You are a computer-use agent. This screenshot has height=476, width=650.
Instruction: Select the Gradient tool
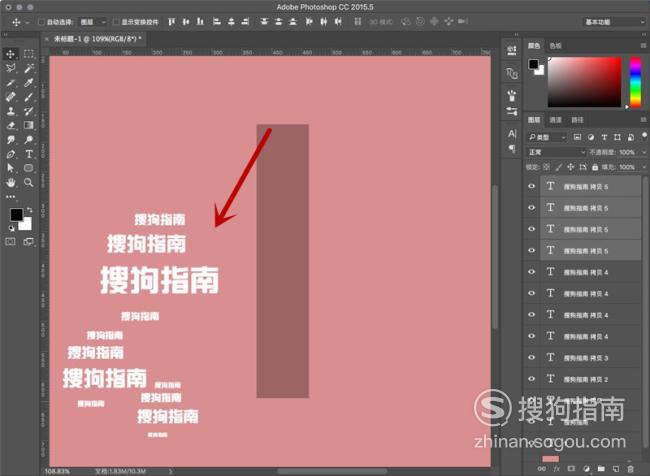[29, 125]
